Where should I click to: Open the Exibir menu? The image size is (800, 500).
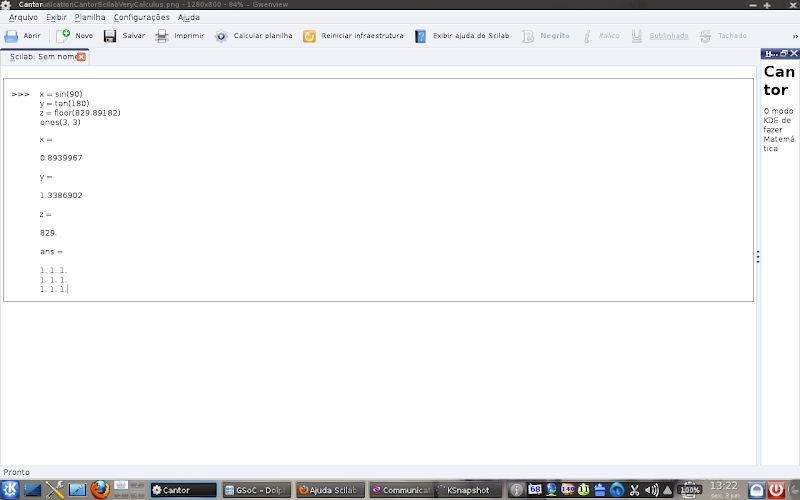[56, 17]
